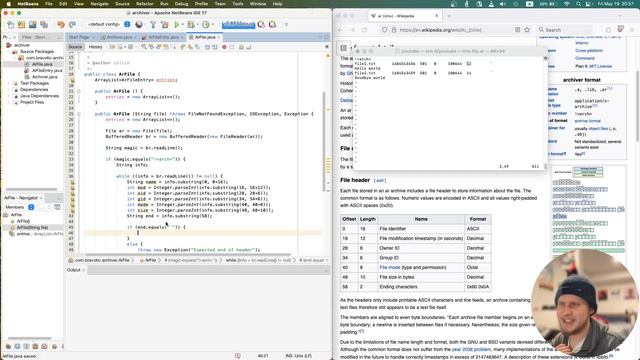This screenshot has height=360, width=640.
Task: Click year 2038 problem link
Action: click(471, 349)
